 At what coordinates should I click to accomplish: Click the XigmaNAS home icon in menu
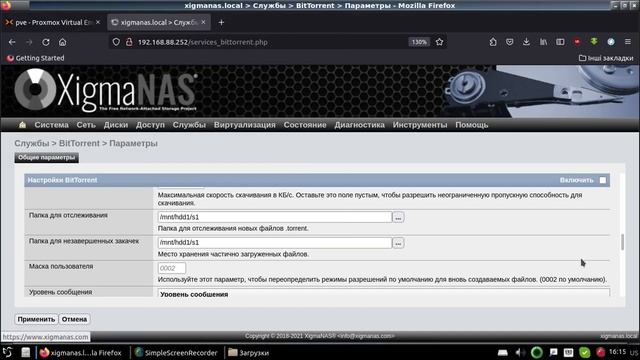(22, 125)
